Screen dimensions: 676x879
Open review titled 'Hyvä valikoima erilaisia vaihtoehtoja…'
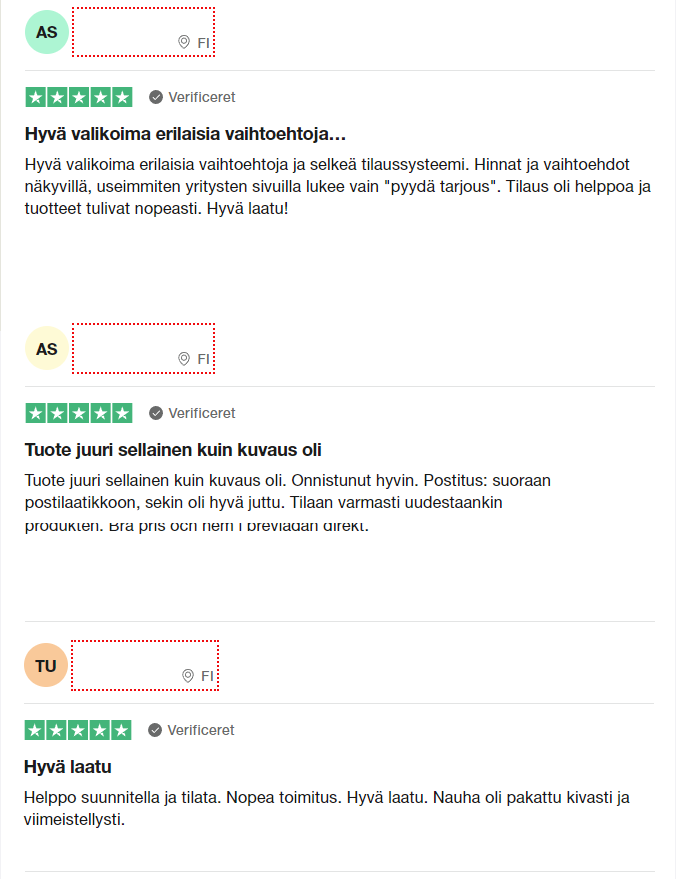tap(185, 134)
